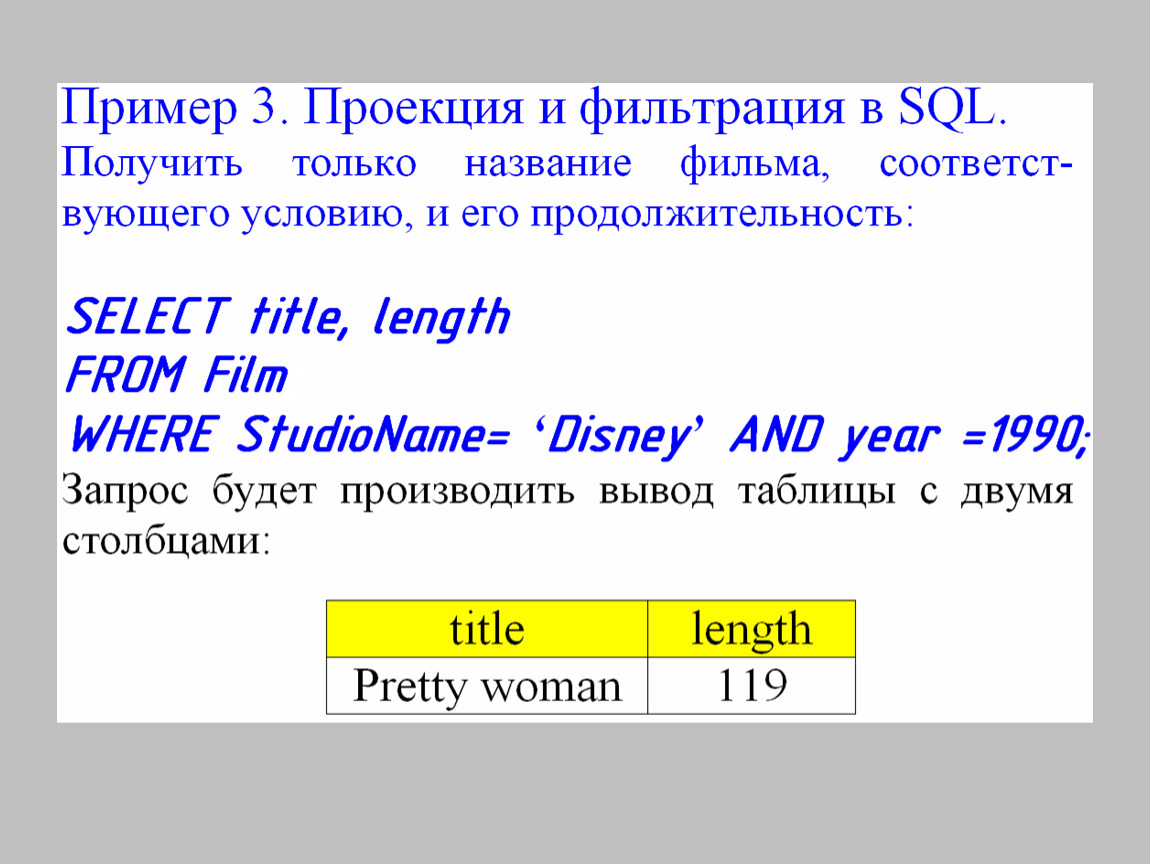Select the yellow "length" header cell
Screen dimensions: 1150x864
point(751,629)
